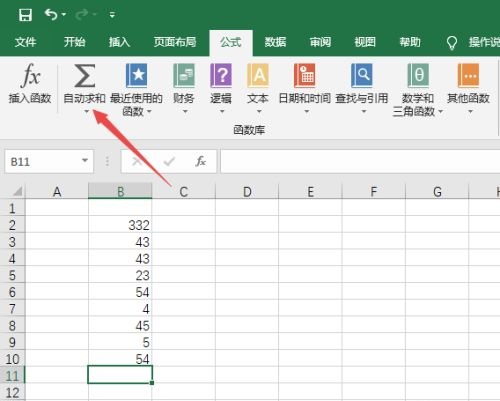The height and width of the screenshot is (401, 500).
Task: Click the fx icon beside formula bar
Action: [200, 161]
